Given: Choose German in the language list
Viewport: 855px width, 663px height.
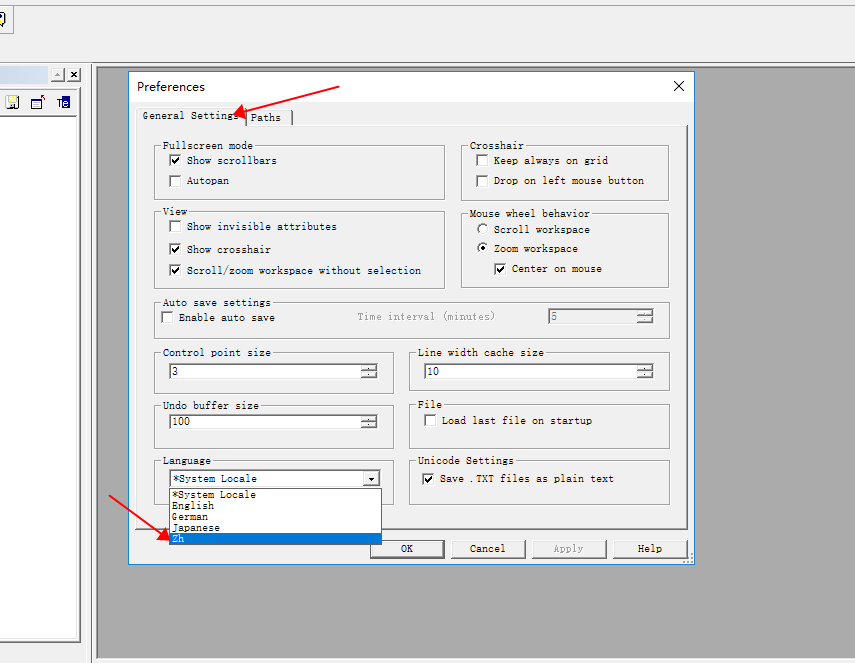Looking at the screenshot, I should [x=275, y=516].
